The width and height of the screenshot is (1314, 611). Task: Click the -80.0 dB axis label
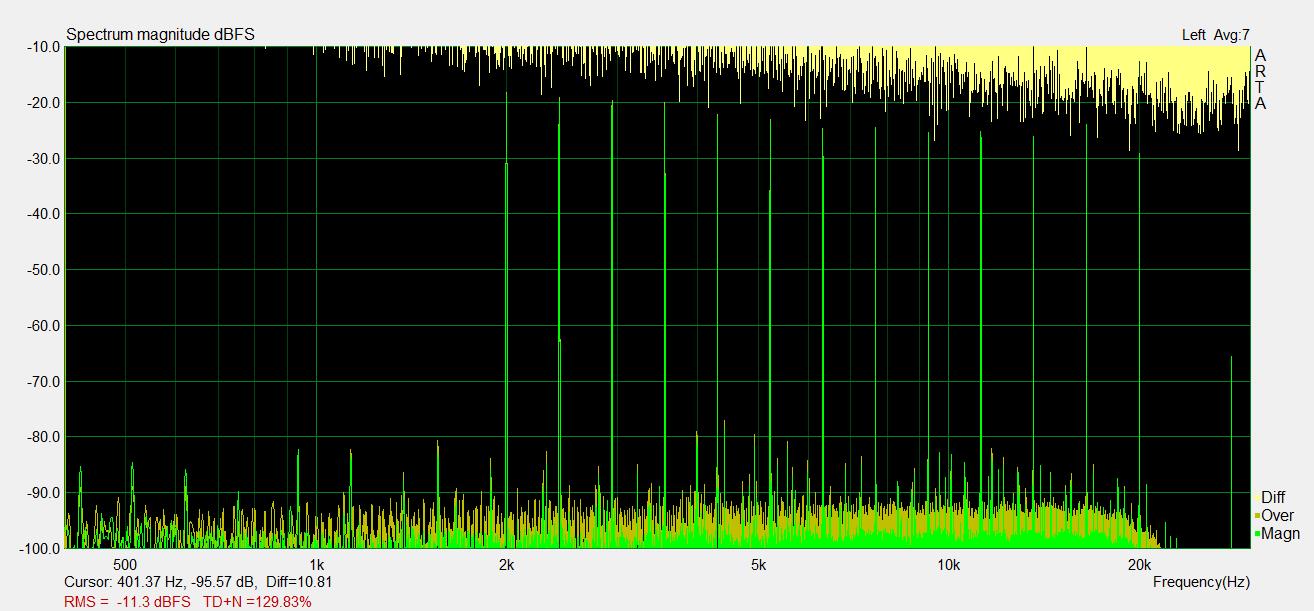pos(43,437)
